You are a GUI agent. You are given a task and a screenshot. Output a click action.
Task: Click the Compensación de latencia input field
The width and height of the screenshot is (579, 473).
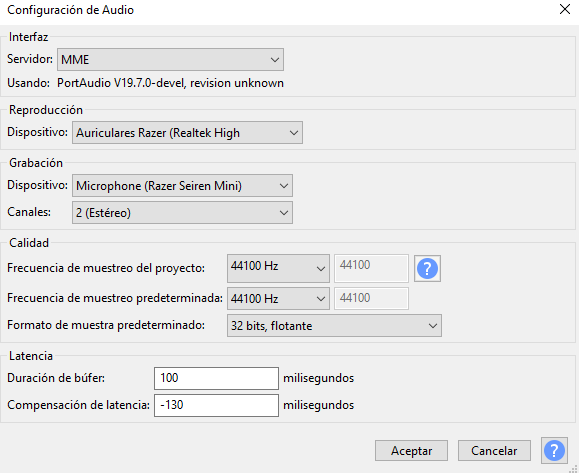pos(216,405)
